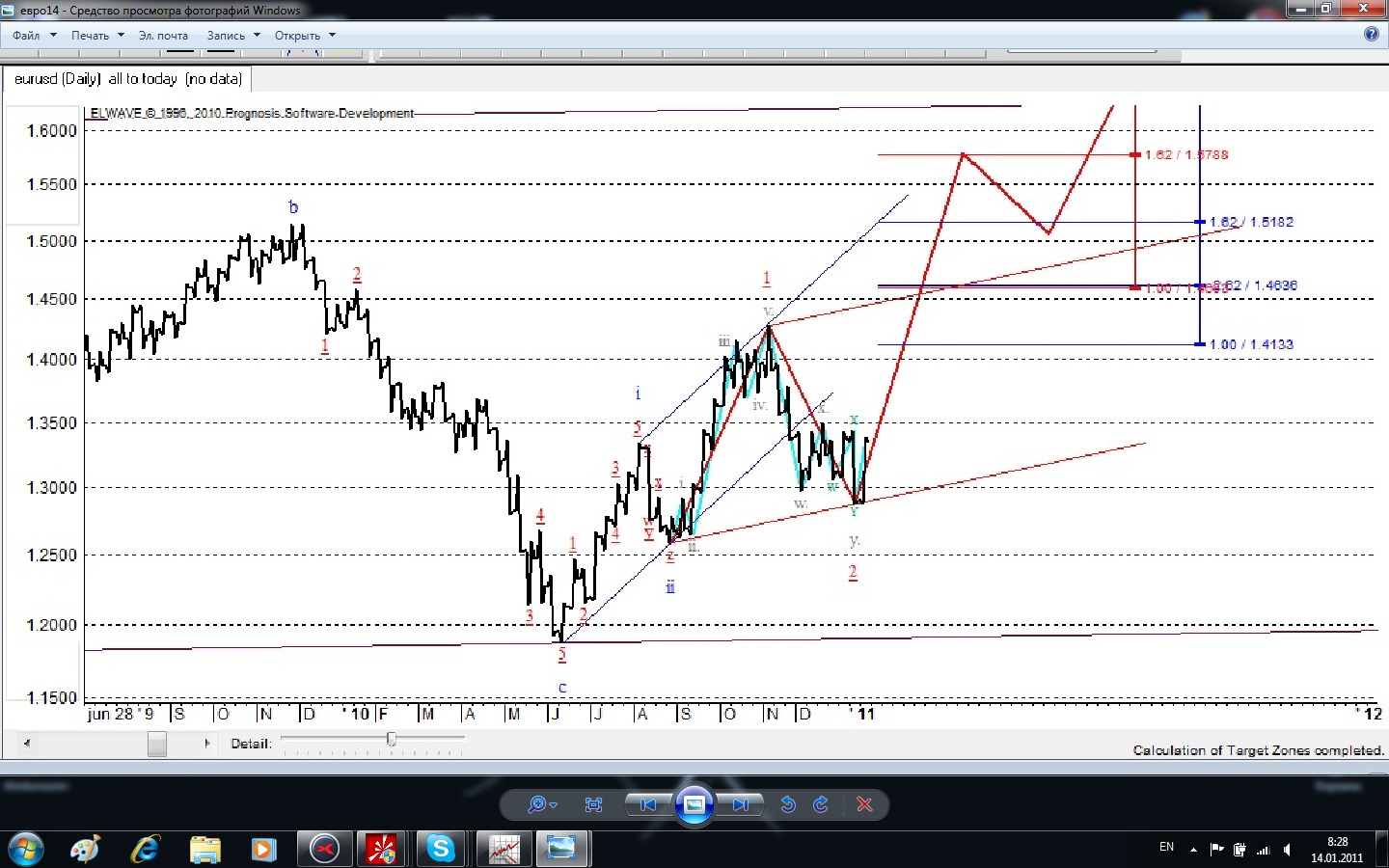This screenshot has width=1389, height=868.
Task: Open Paint from the taskbar
Action: 86,850
